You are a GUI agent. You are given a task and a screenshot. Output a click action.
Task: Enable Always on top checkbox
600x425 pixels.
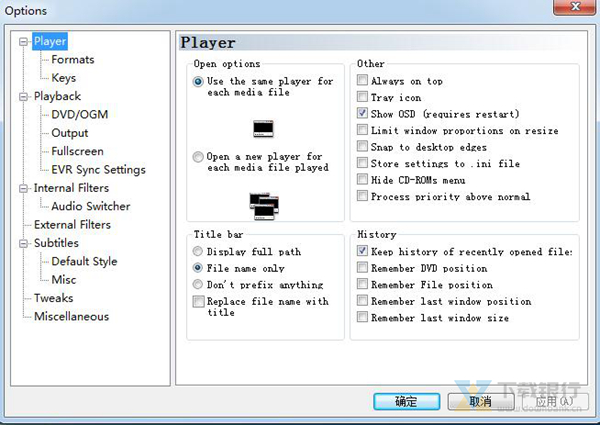click(x=362, y=80)
